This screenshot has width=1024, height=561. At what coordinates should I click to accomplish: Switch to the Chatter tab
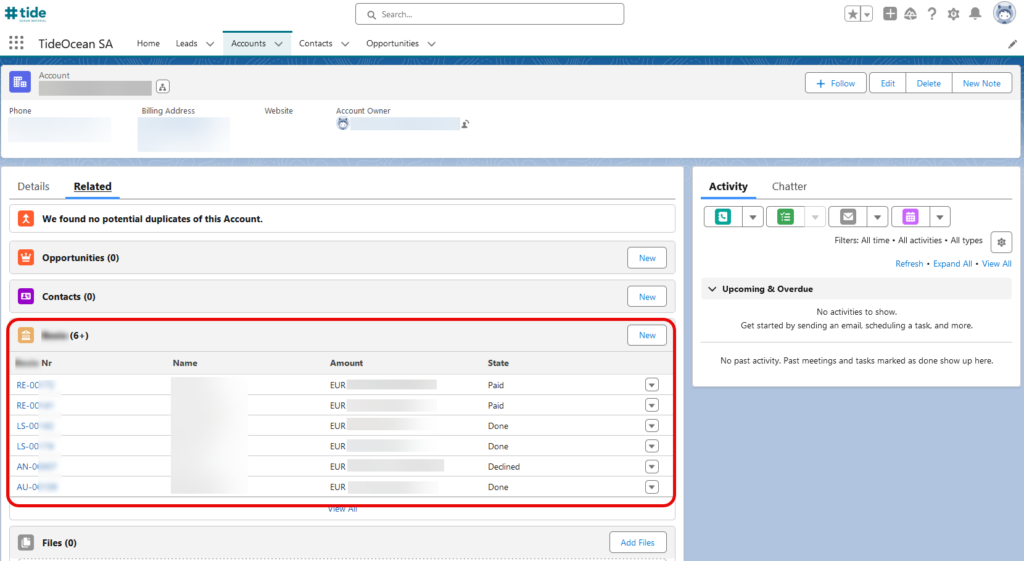[789, 187]
